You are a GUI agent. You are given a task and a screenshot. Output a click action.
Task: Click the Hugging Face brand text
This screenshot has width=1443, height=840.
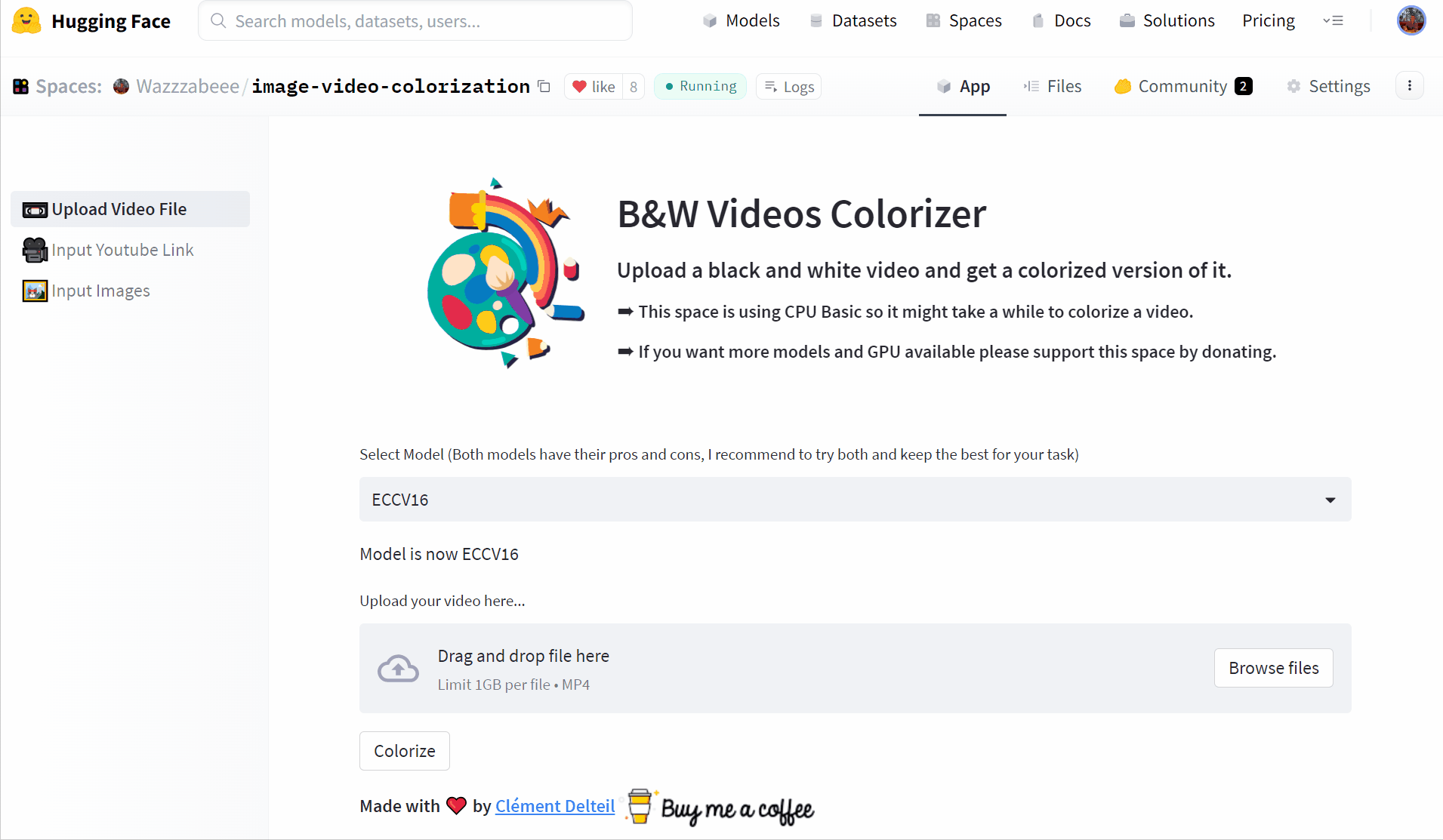(x=111, y=21)
